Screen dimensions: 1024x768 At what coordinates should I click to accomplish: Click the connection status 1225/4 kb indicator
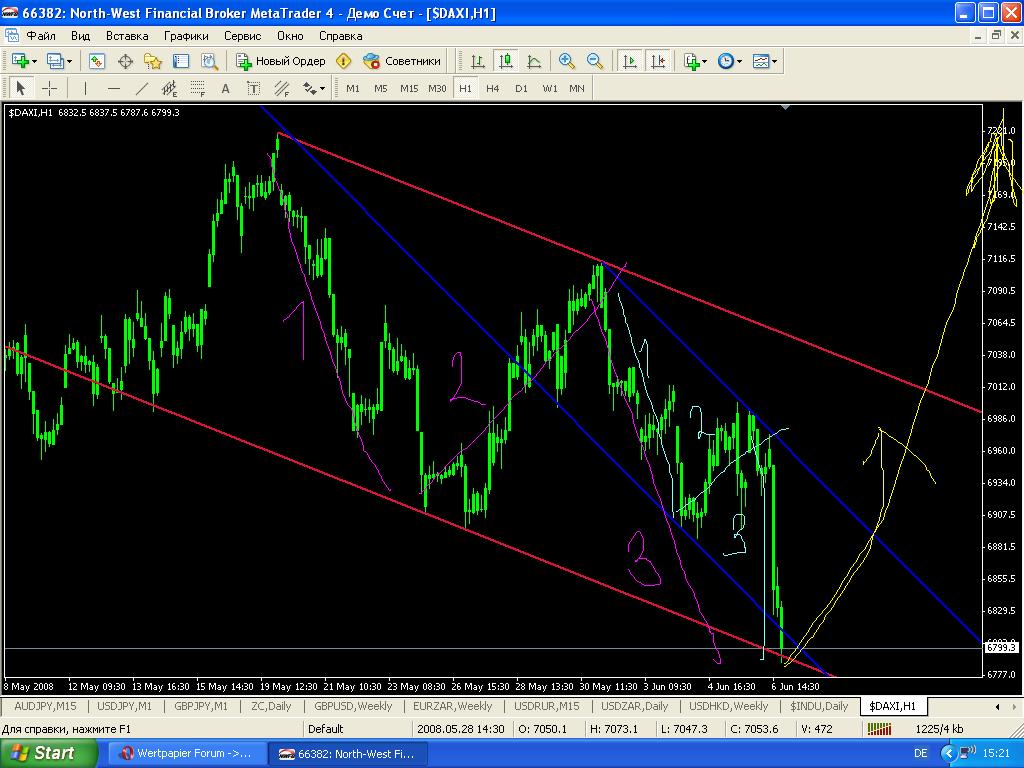point(939,729)
